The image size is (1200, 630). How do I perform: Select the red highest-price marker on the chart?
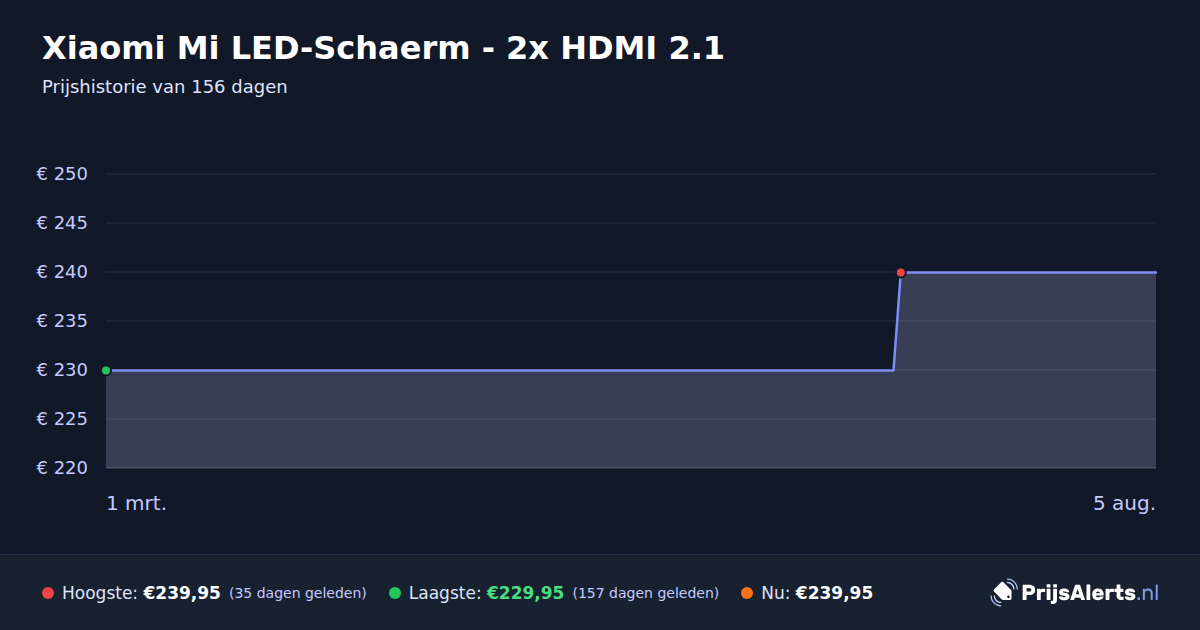pos(901,272)
